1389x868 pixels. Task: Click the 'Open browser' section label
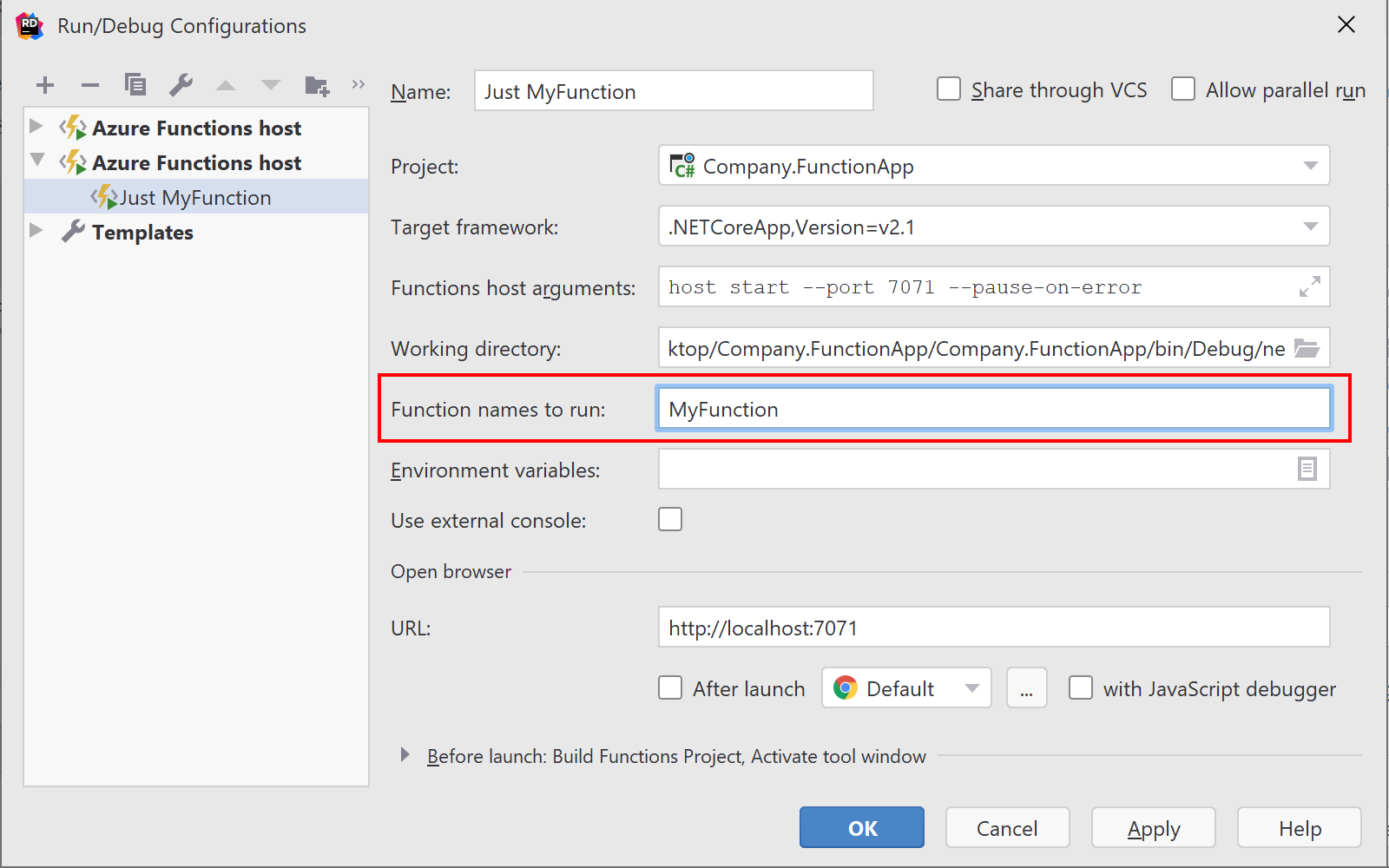point(451,571)
